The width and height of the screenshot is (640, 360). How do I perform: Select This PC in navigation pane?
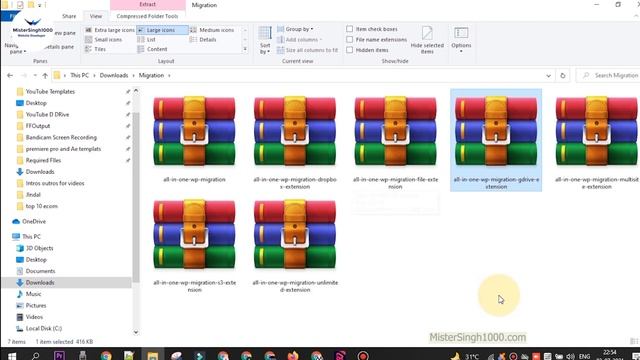[x=31, y=237]
